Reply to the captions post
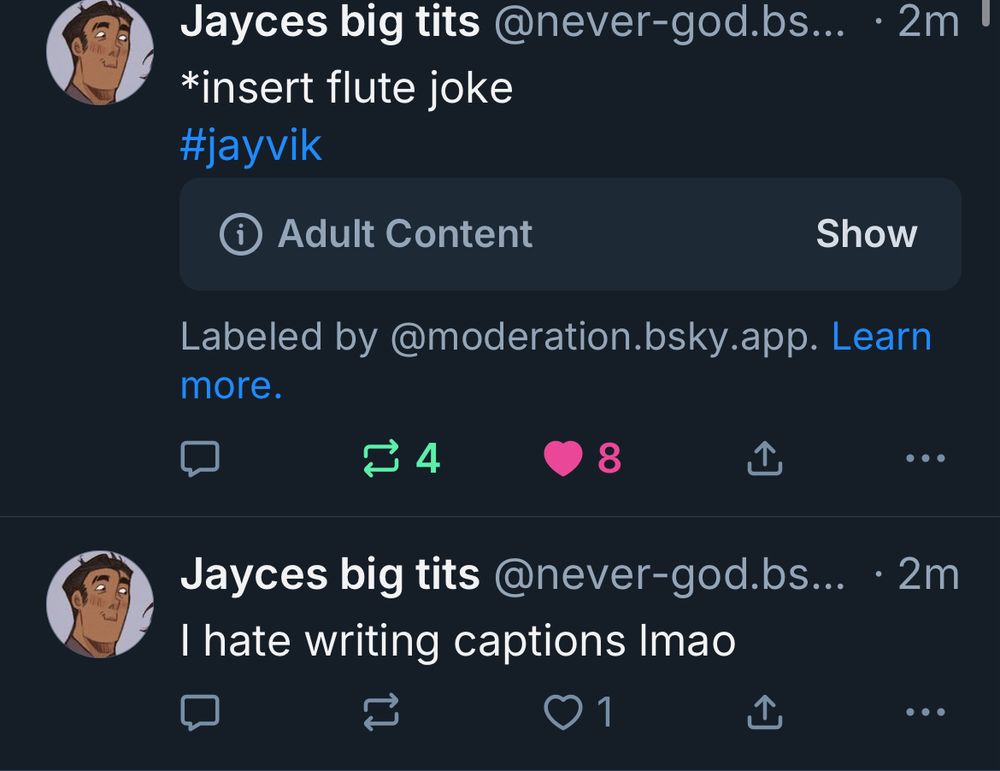 pyautogui.click(x=202, y=712)
